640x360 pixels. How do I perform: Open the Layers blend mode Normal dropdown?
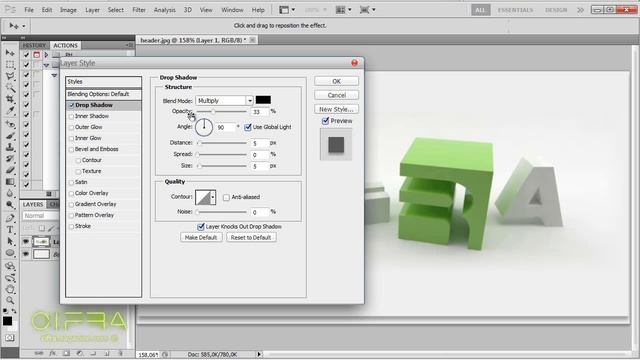pos(41,216)
